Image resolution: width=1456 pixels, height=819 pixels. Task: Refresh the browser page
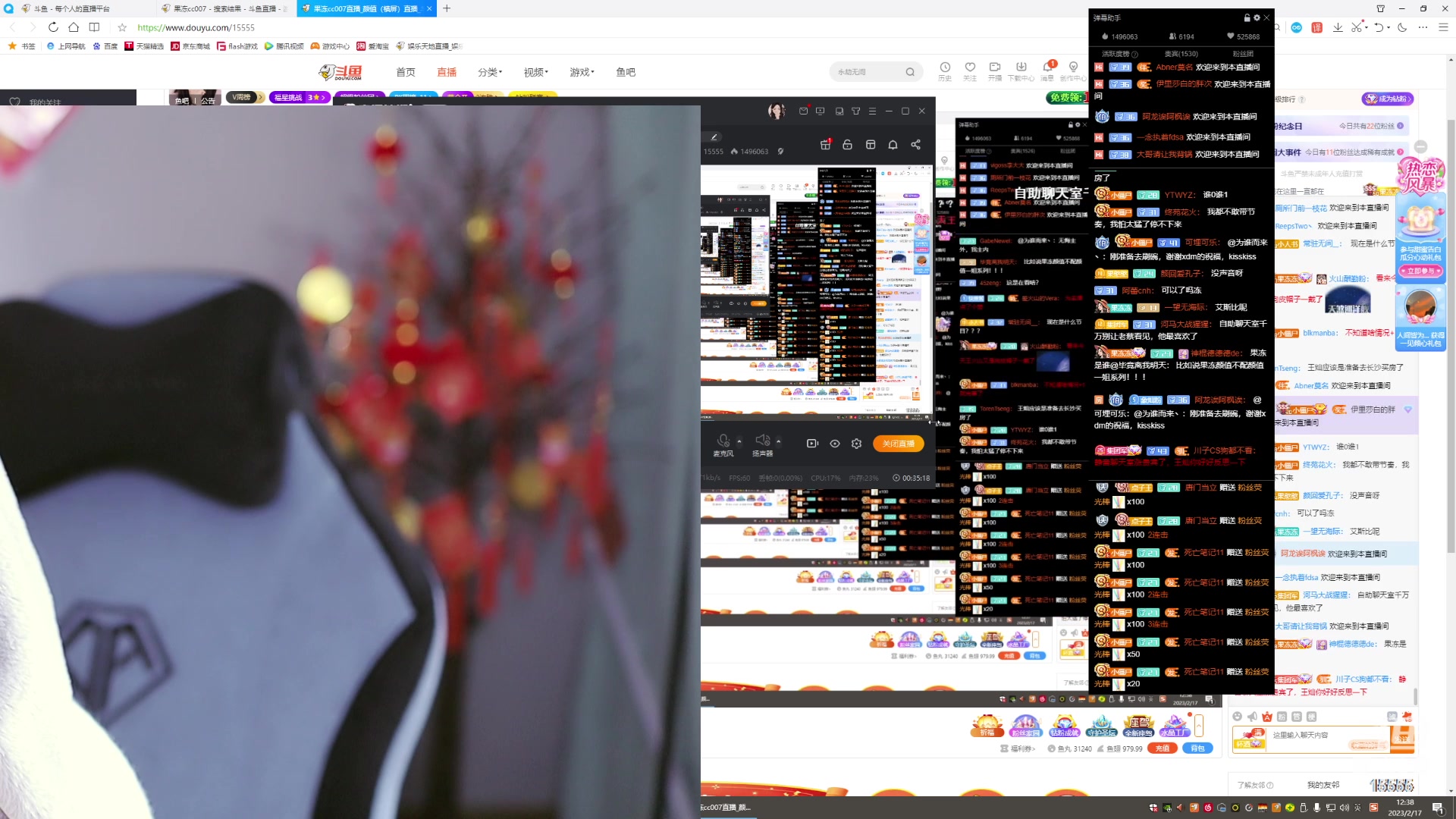click(x=53, y=27)
